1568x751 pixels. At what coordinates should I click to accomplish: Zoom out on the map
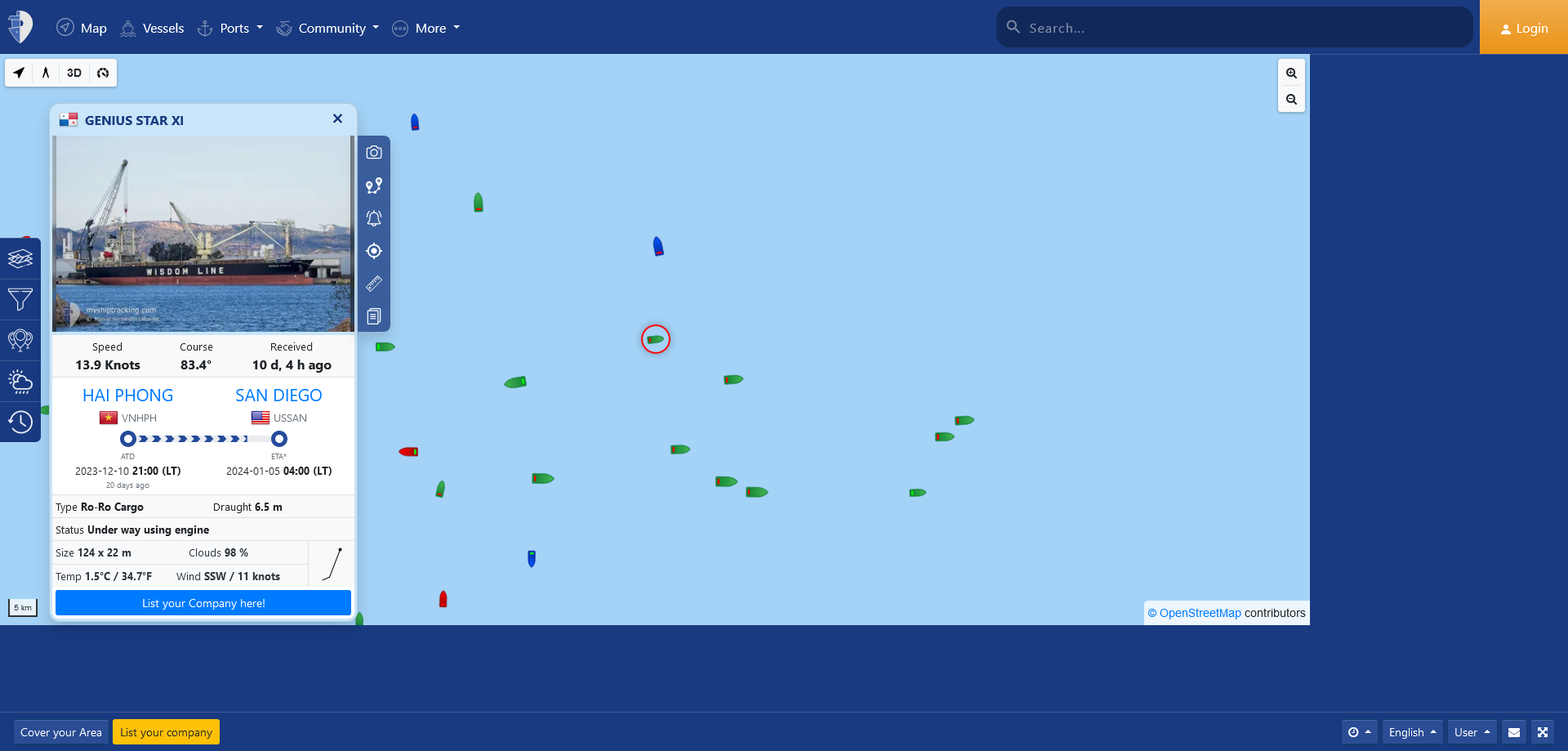1291,99
